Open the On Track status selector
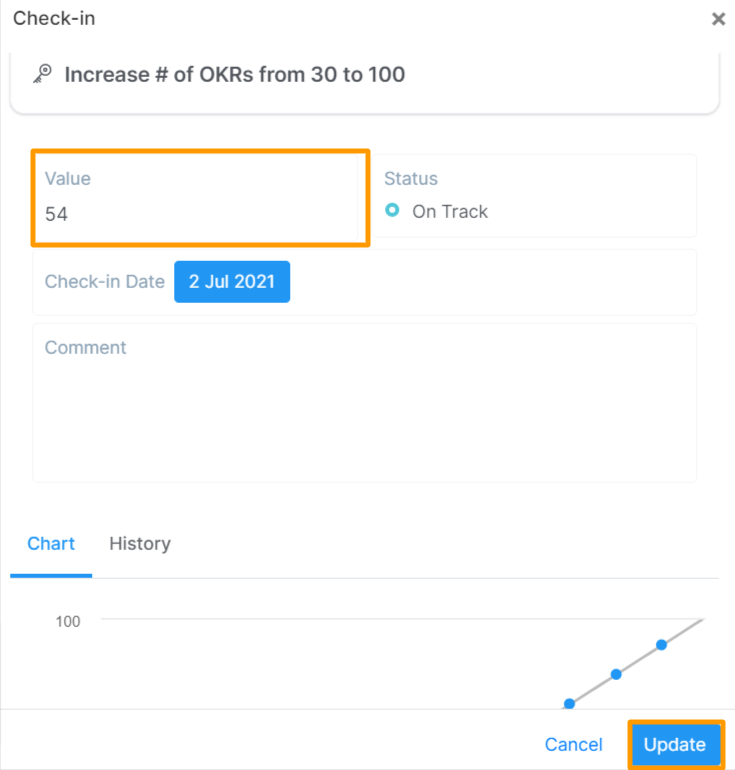 [x=450, y=211]
